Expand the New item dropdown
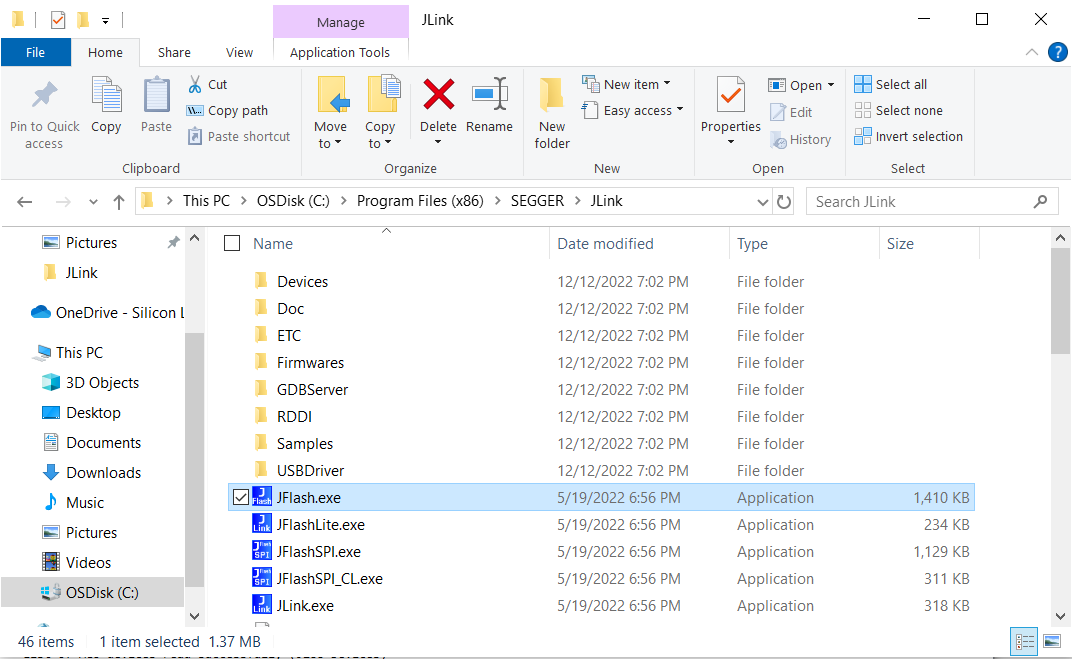The width and height of the screenshot is (1072, 659). 667,84
